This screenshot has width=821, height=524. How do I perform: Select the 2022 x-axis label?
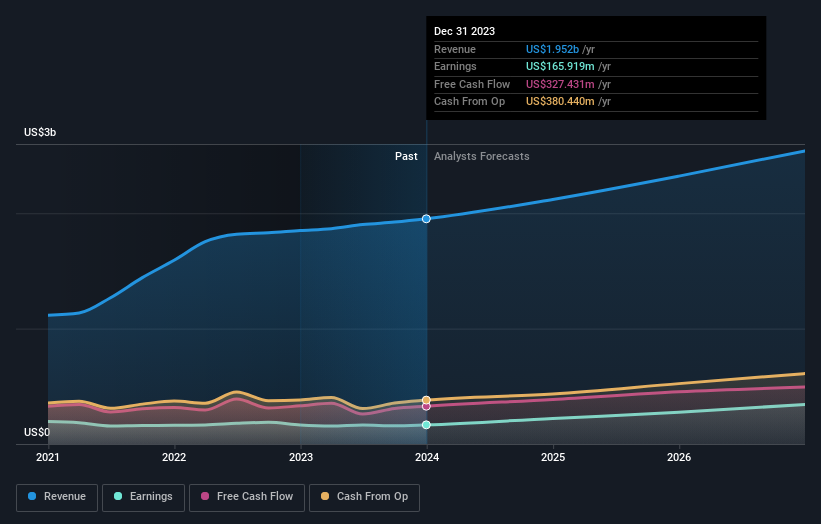[174, 458]
